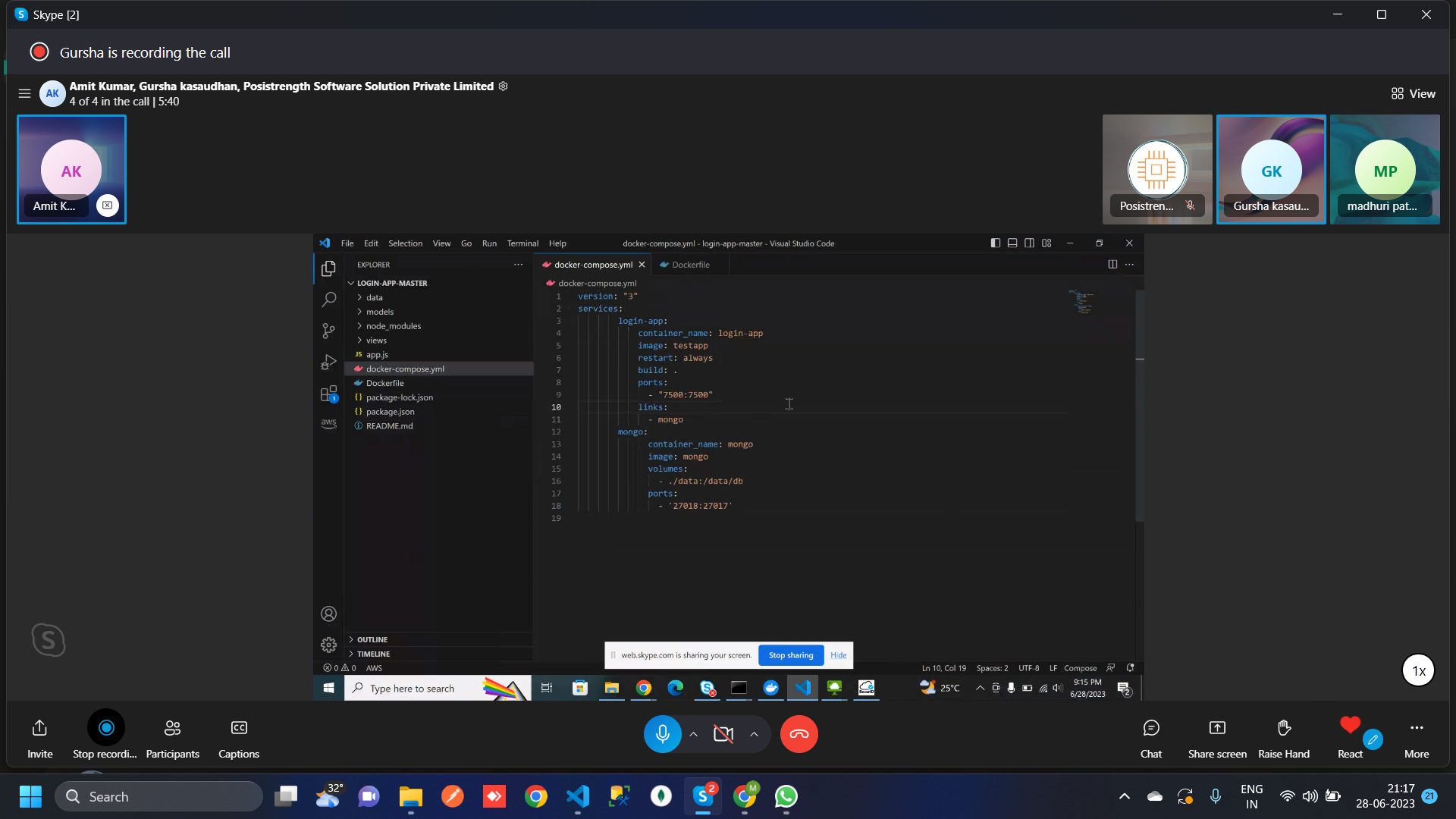The height and width of the screenshot is (819, 1456).
Task: Open camera options chevron
Action: [x=754, y=734]
